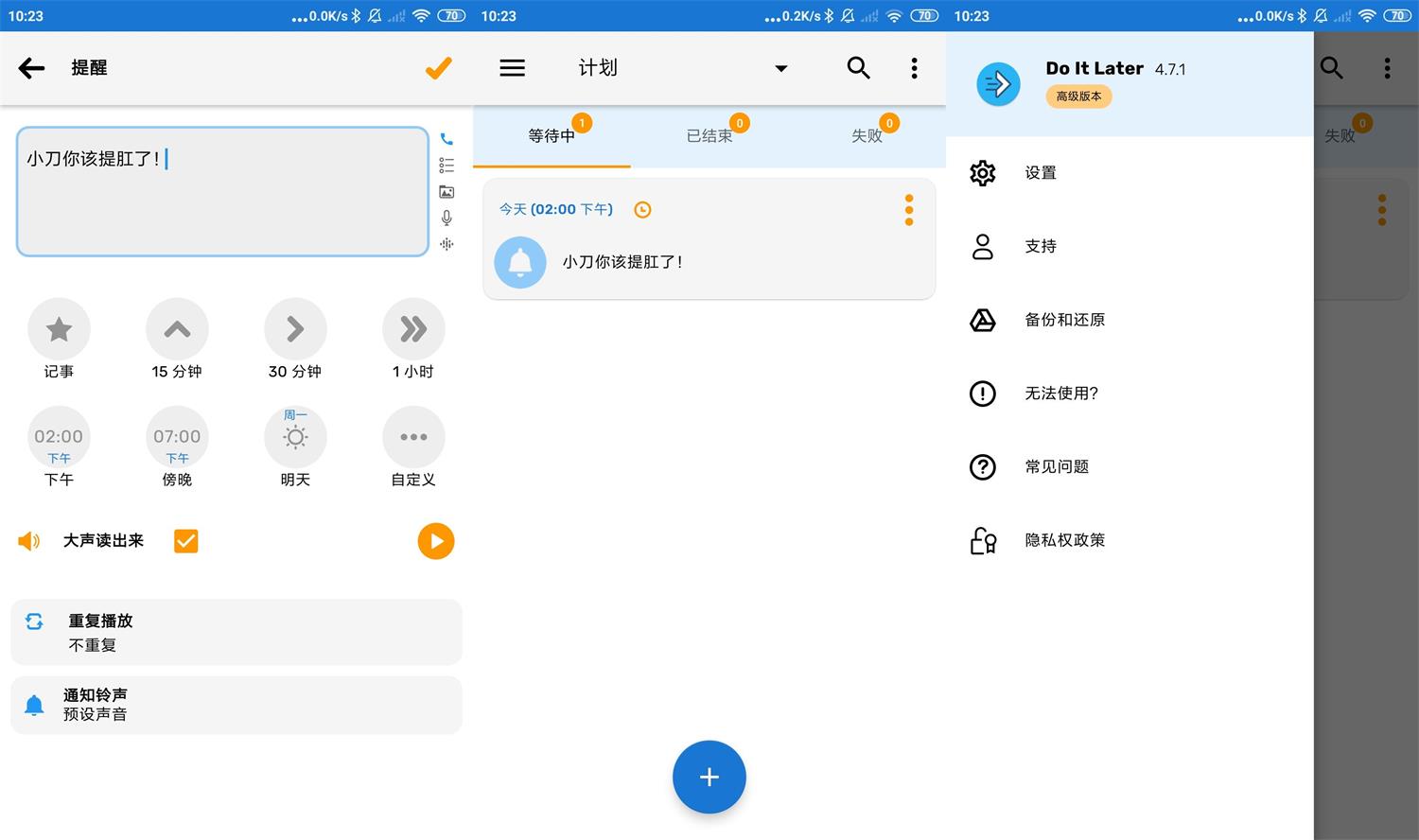Open the three-dot menu on the reminder card
The image size is (1419, 840).
coord(908,209)
